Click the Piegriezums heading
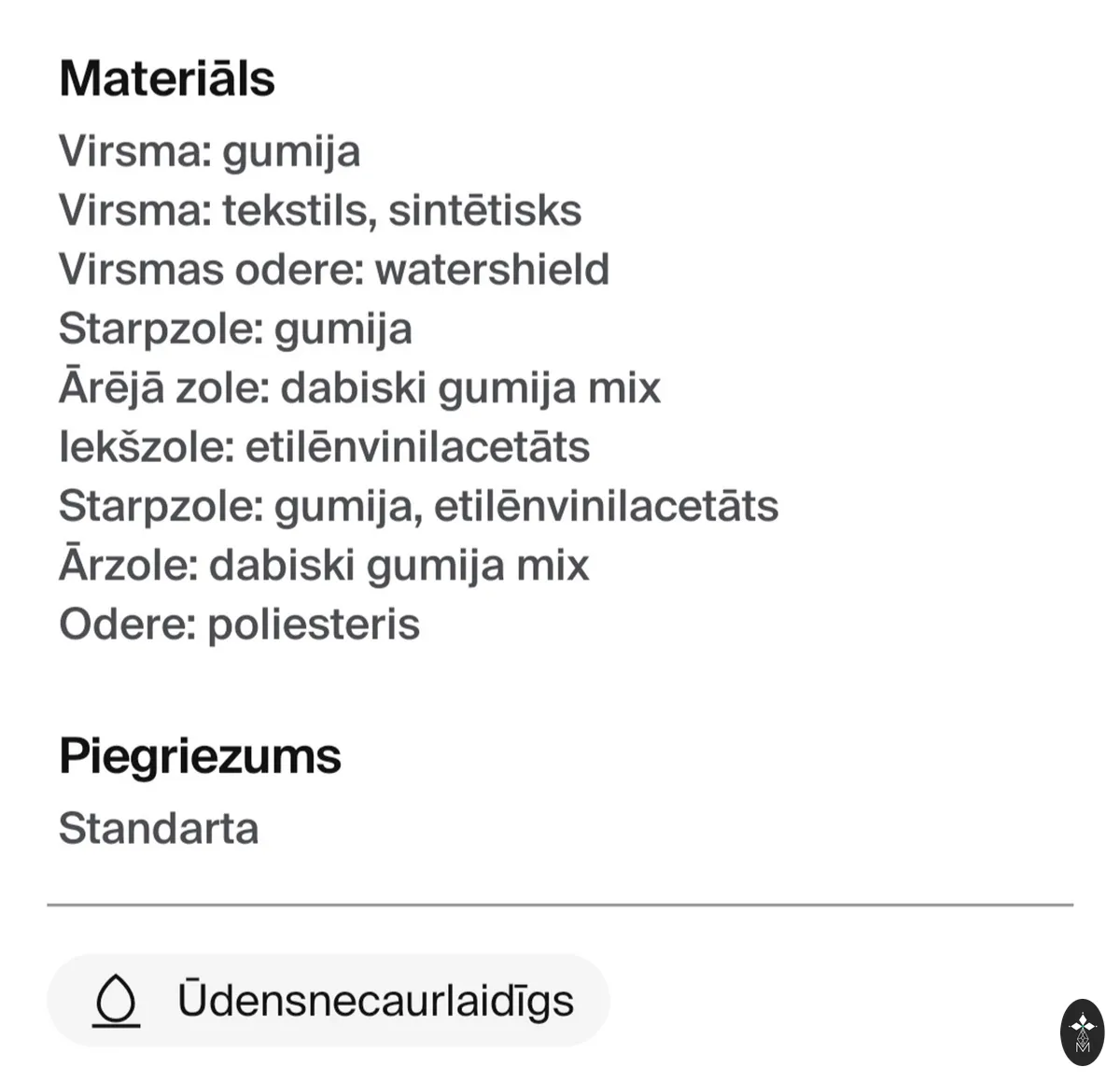Viewport: 1120px width, 1081px height. (200, 756)
